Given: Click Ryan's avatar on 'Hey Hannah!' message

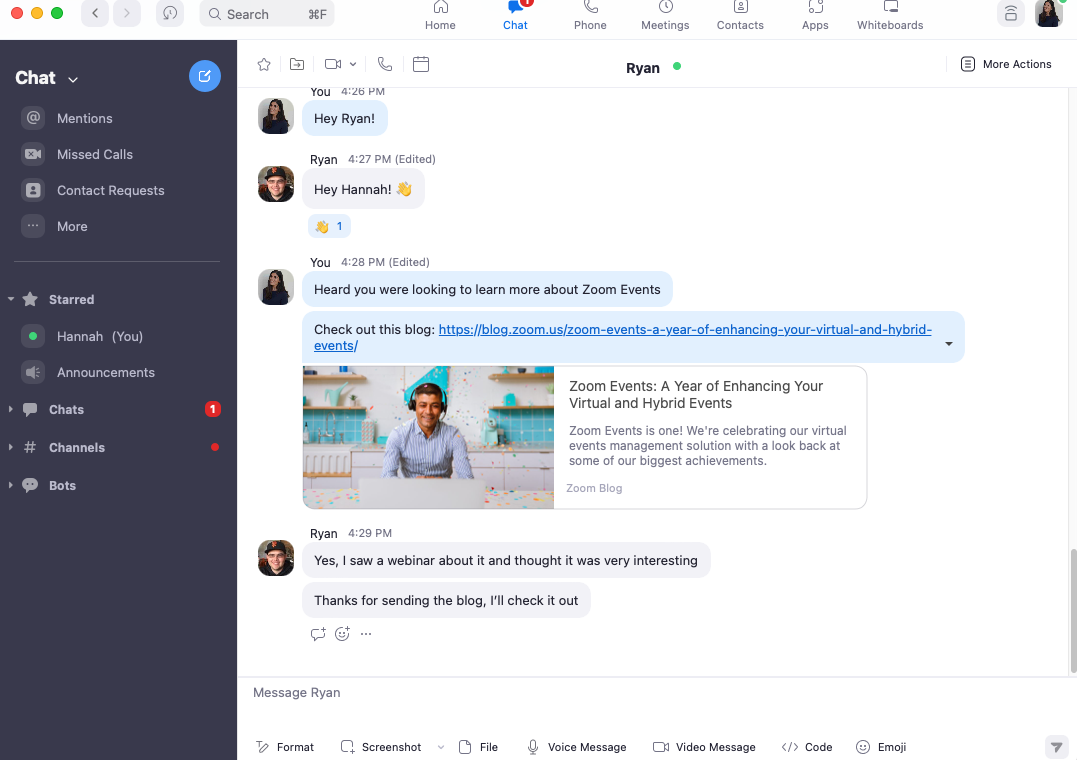Looking at the screenshot, I should pos(276,184).
